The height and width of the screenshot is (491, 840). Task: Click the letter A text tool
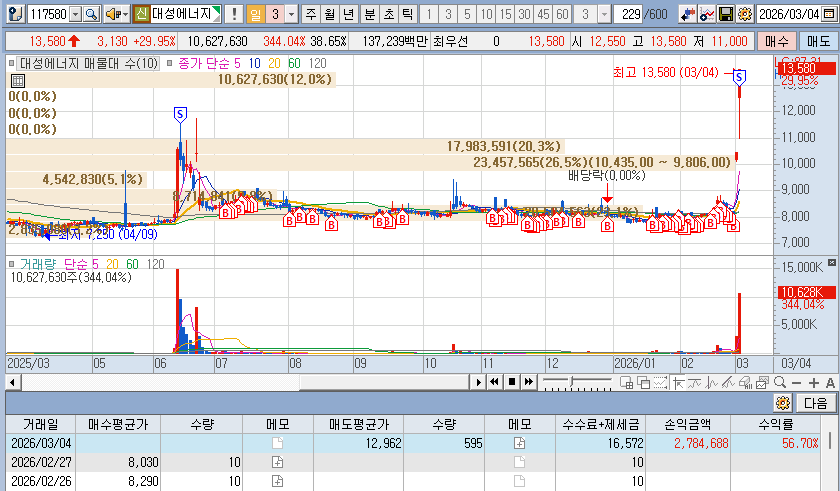[x=830, y=383]
